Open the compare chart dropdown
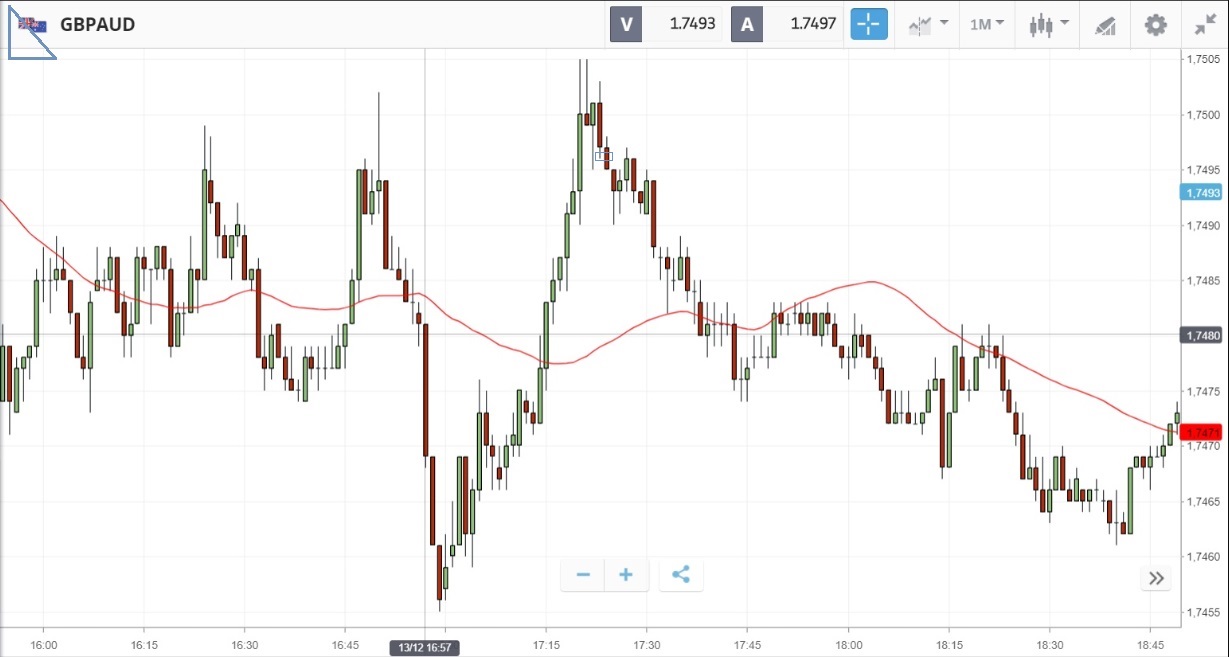 (x=928, y=24)
